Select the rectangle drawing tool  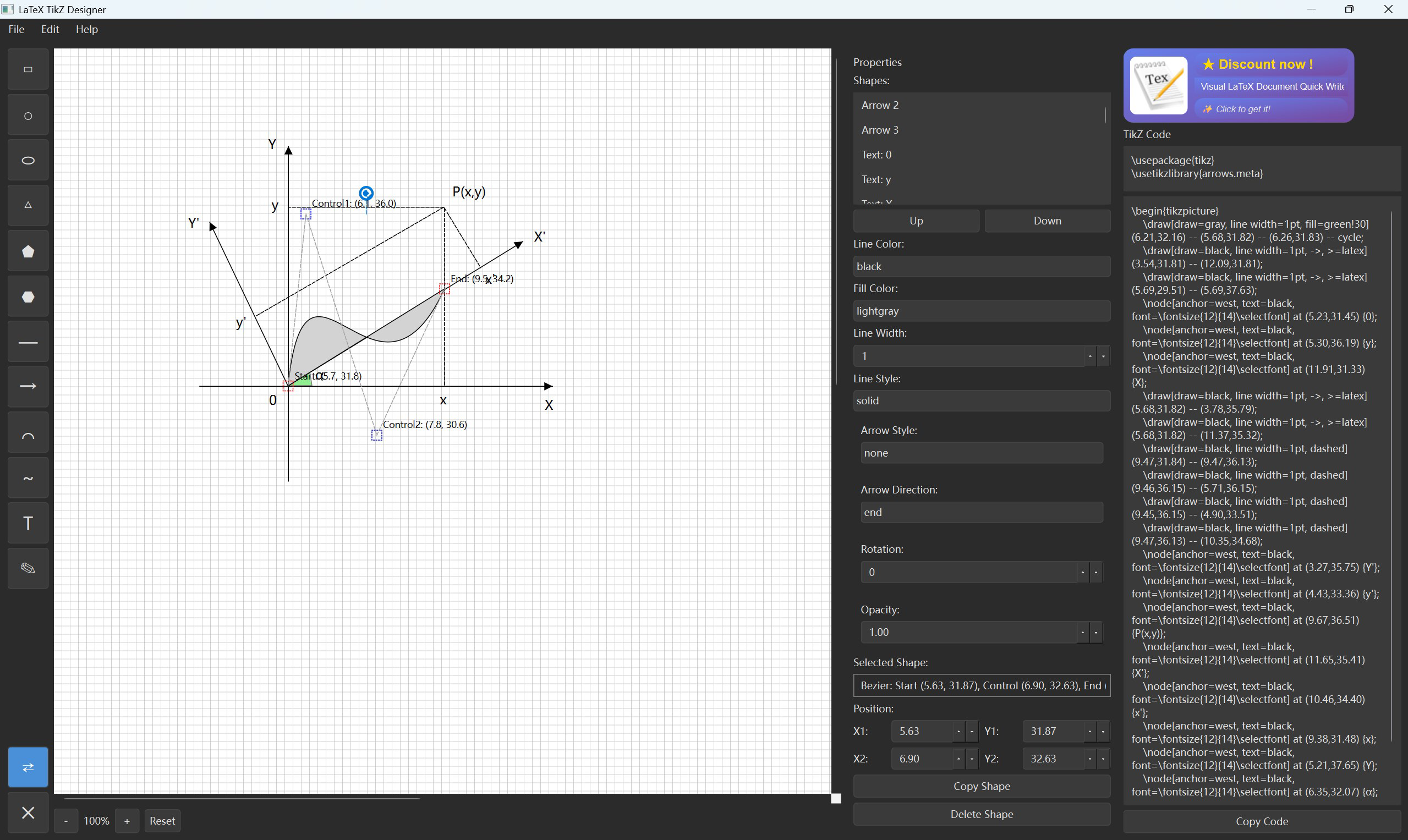tap(28, 70)
